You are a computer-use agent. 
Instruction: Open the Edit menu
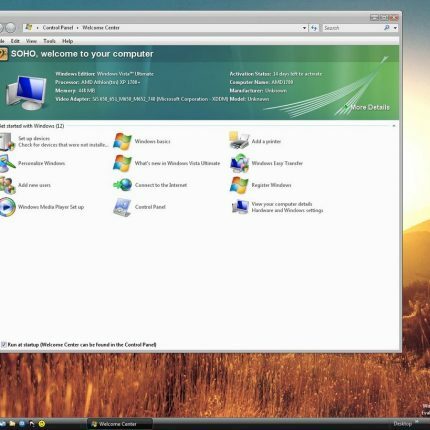point(15,41)
